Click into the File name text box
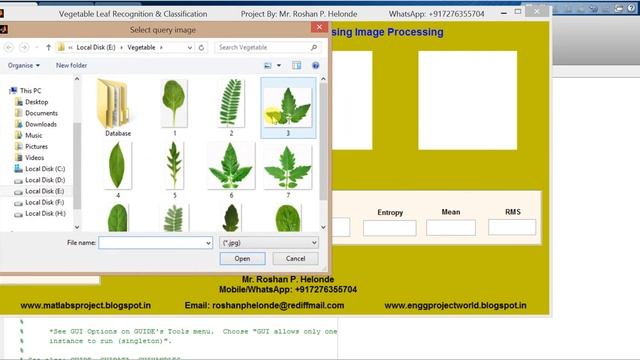The width and height of the screenshot is (640, 360). 152,243
